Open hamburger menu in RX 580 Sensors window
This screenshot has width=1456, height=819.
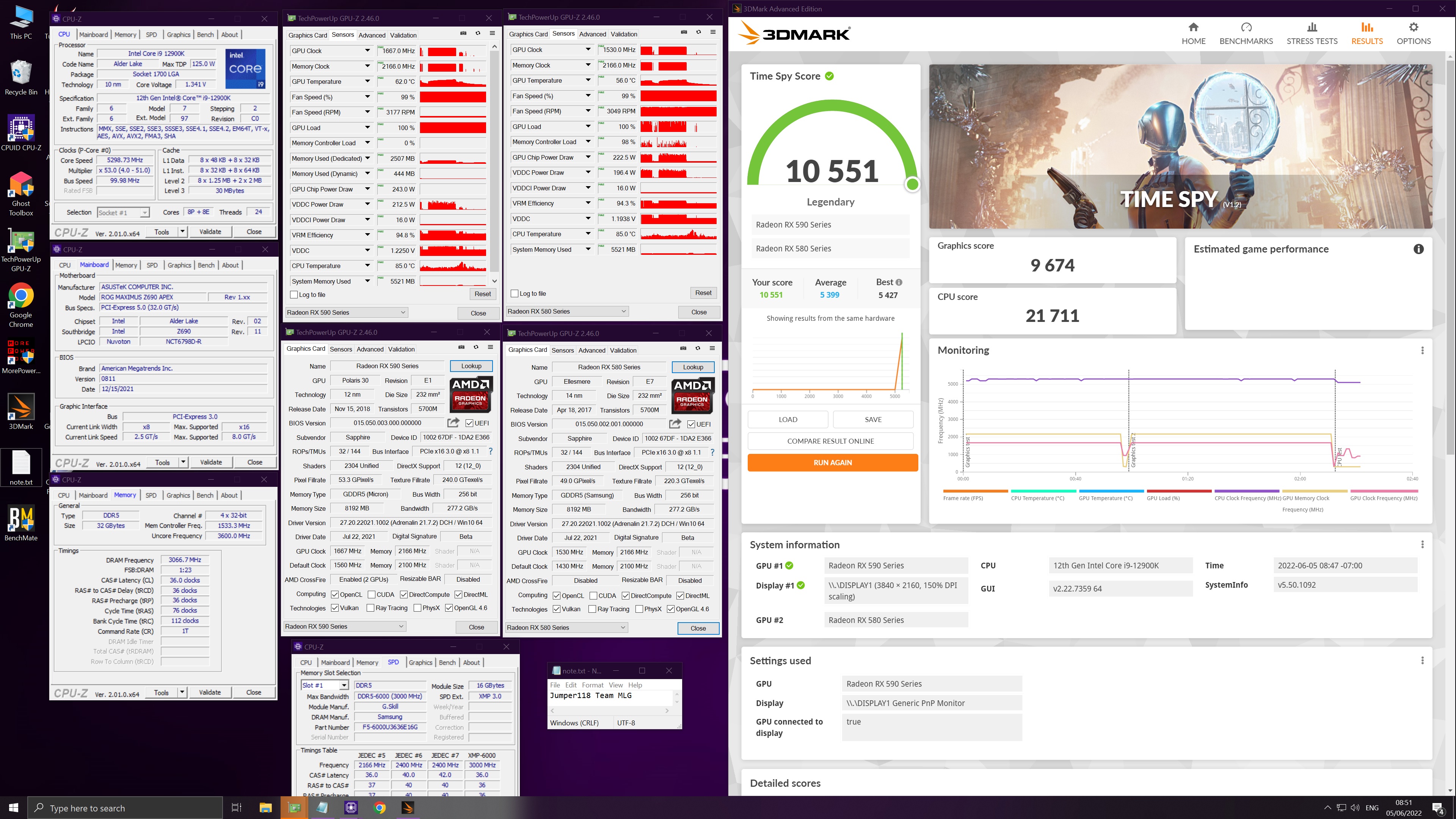(713, 32)
